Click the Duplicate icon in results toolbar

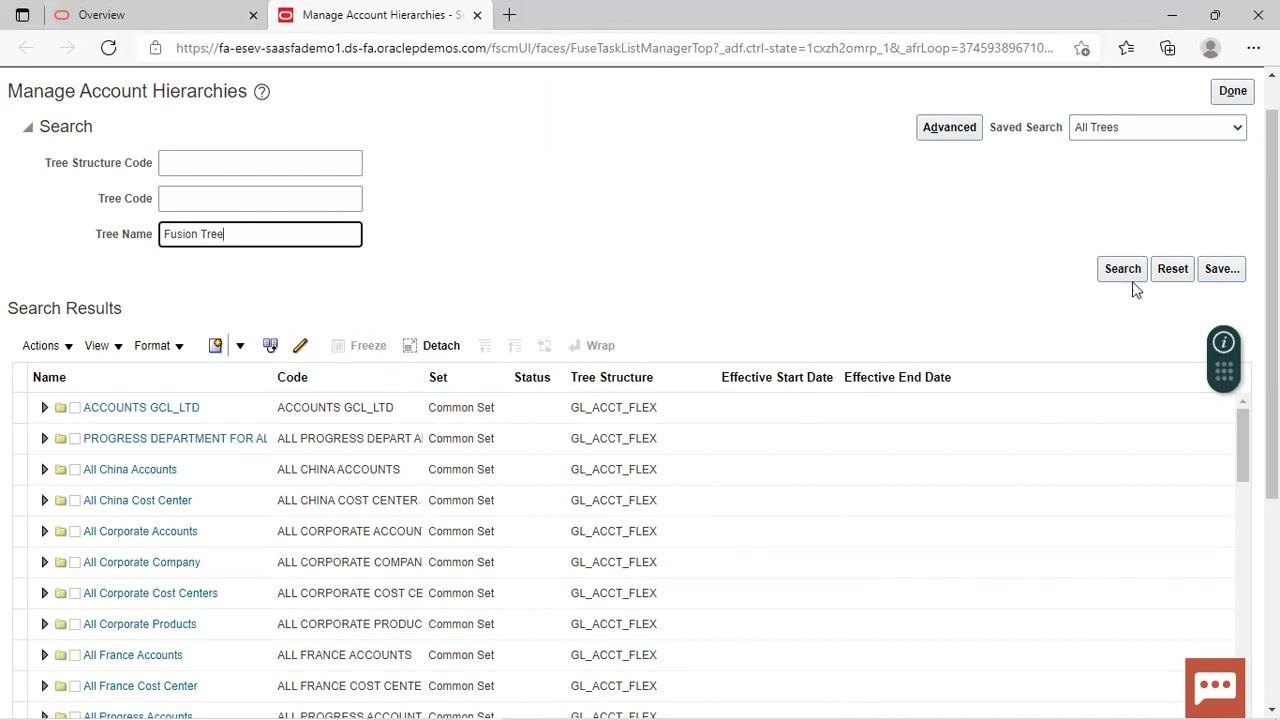click(x=270, y=345)
